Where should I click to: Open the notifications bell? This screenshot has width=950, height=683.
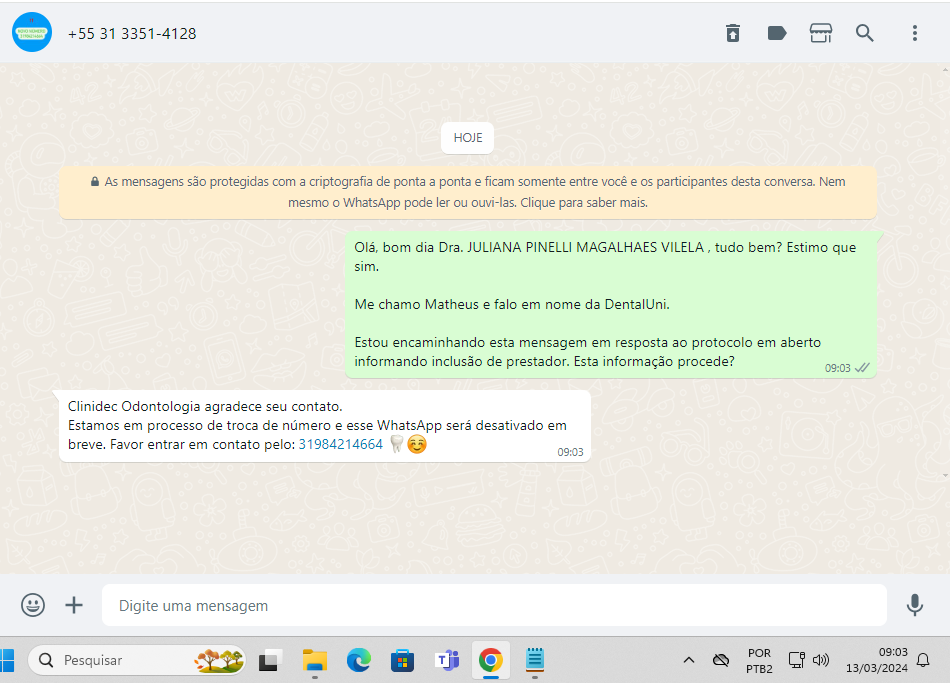click(923, 660)
